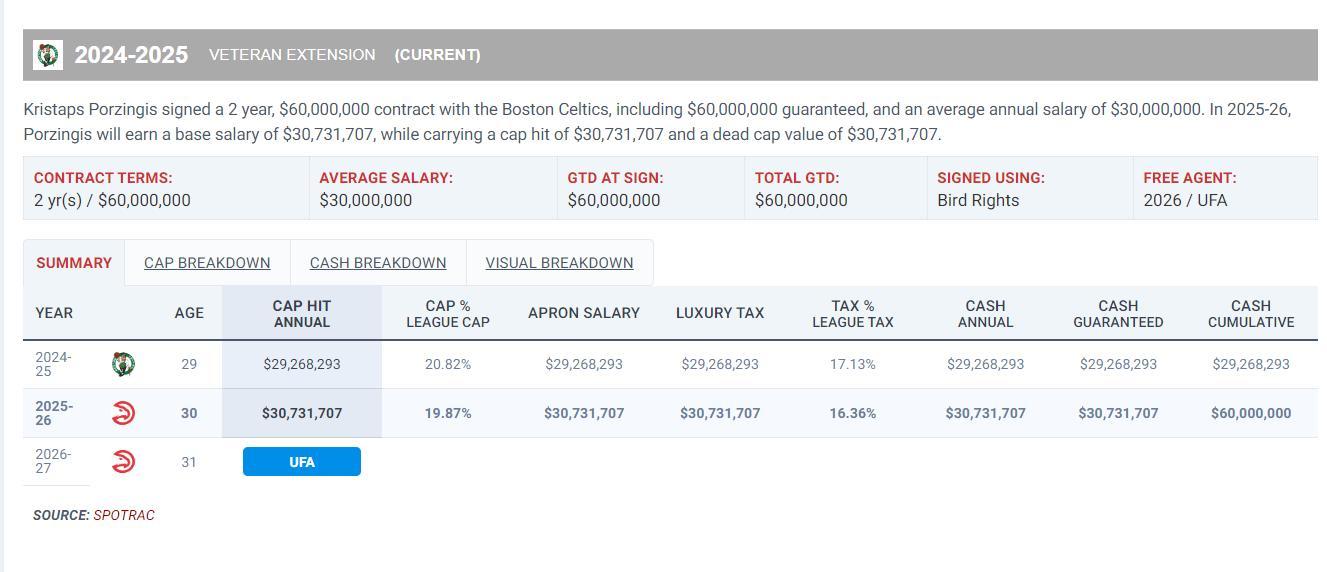
Task: Click the Cap % League Cap header
Action: click(x=447, y=314)
